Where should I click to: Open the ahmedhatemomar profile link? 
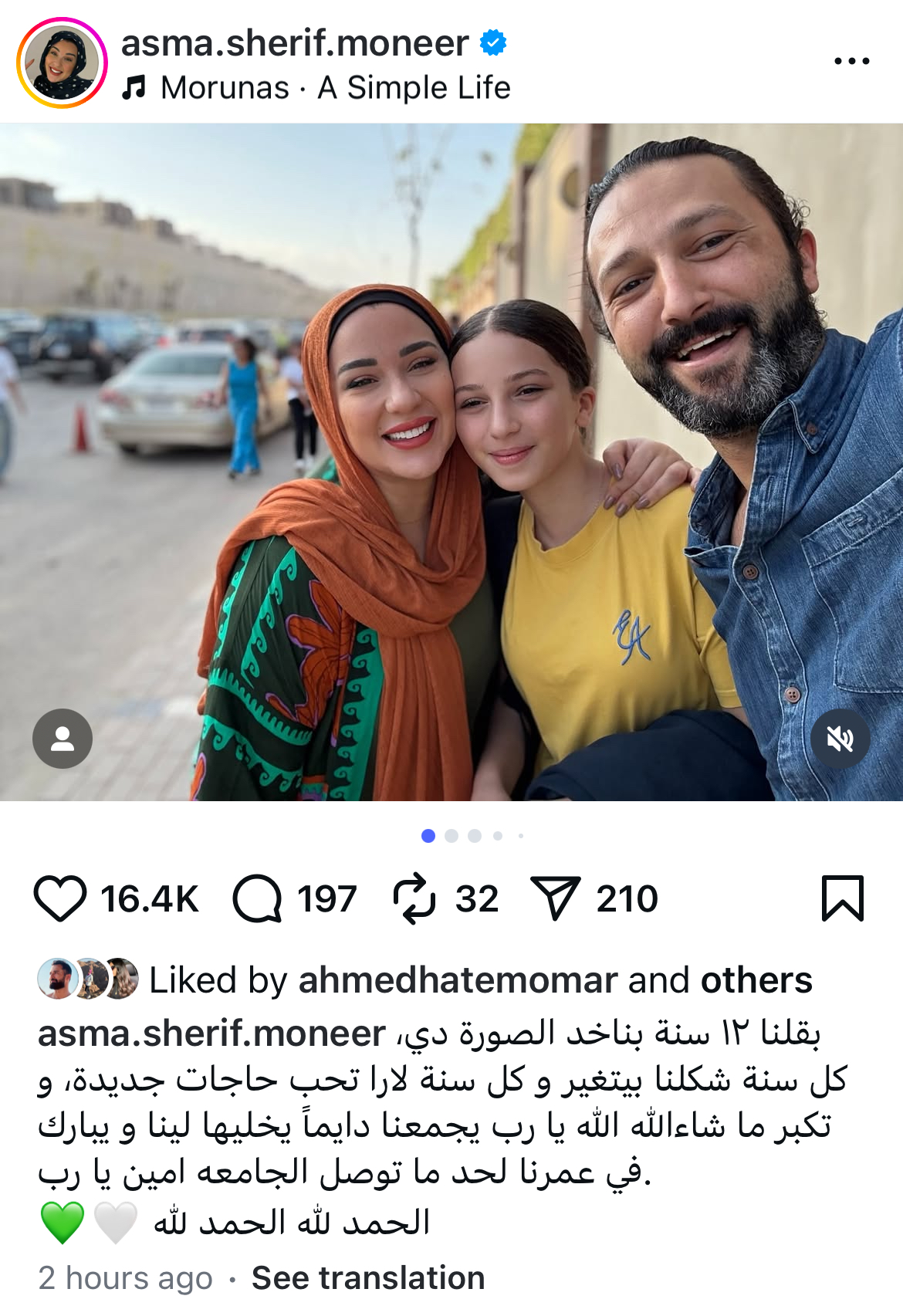click(x=458, y=980)
